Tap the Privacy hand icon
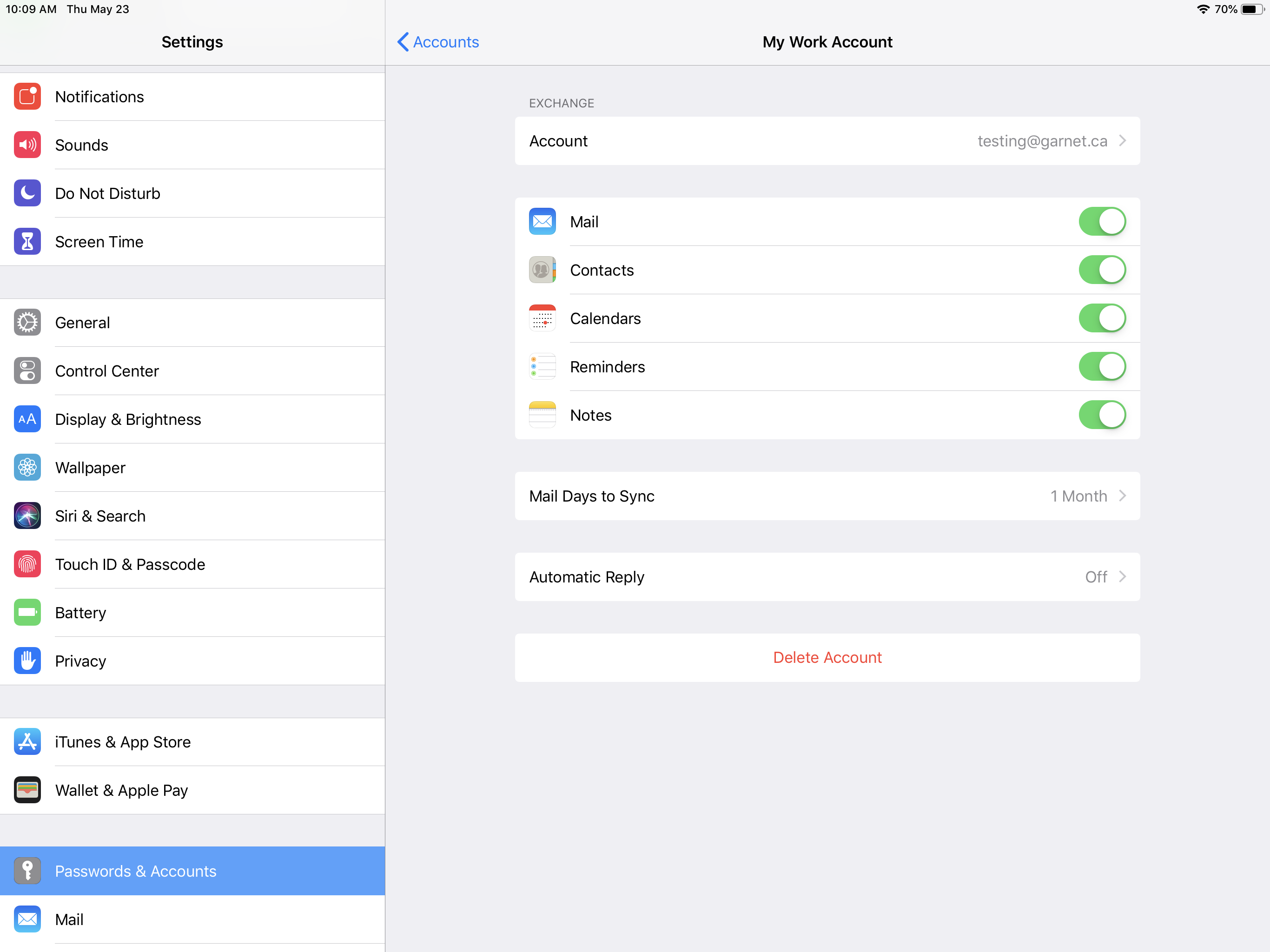Screen dimensions: 1270x952 coord(27,661)
